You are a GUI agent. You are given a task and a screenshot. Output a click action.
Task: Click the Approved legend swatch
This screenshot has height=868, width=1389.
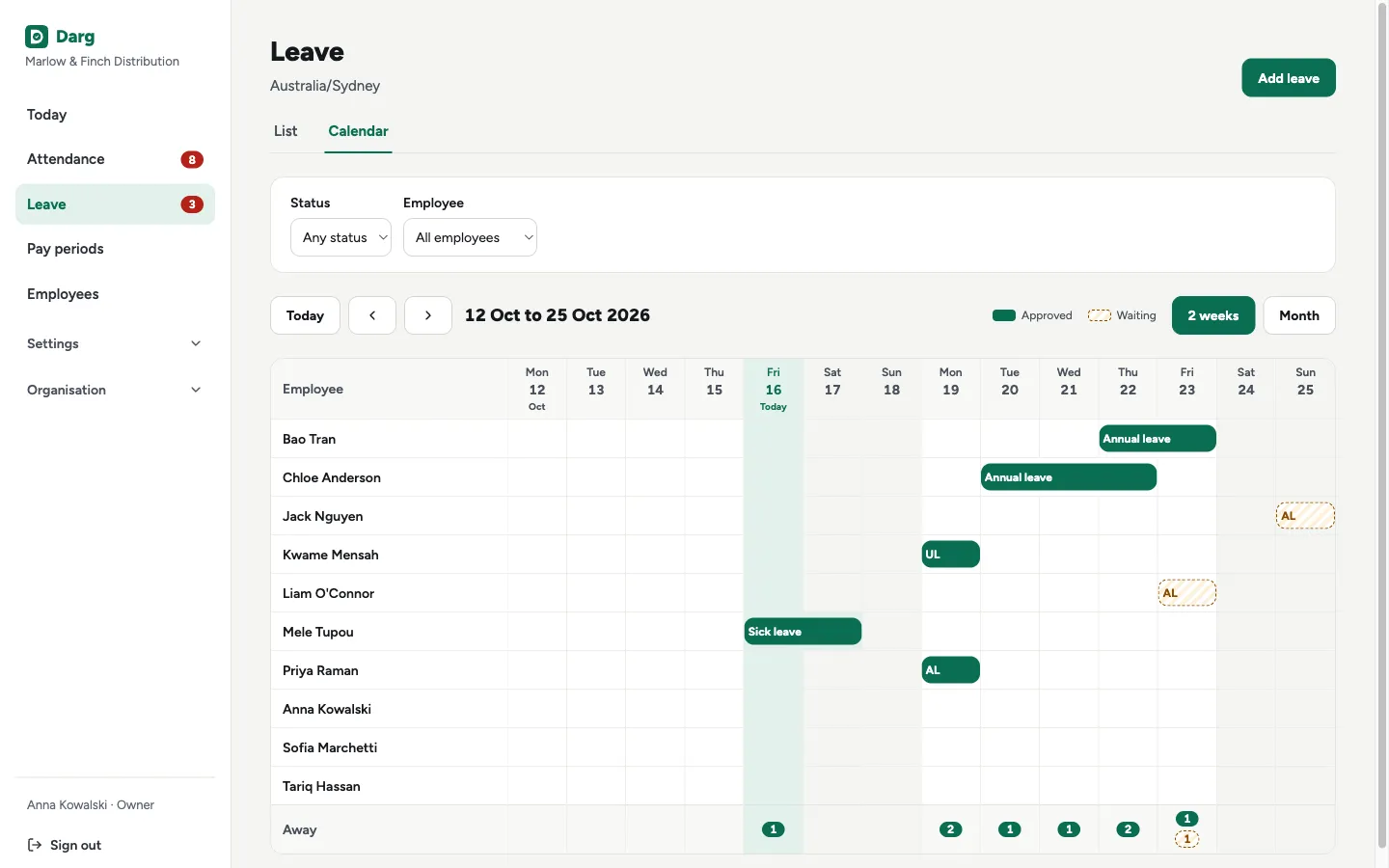click(x=1004, y=315)
